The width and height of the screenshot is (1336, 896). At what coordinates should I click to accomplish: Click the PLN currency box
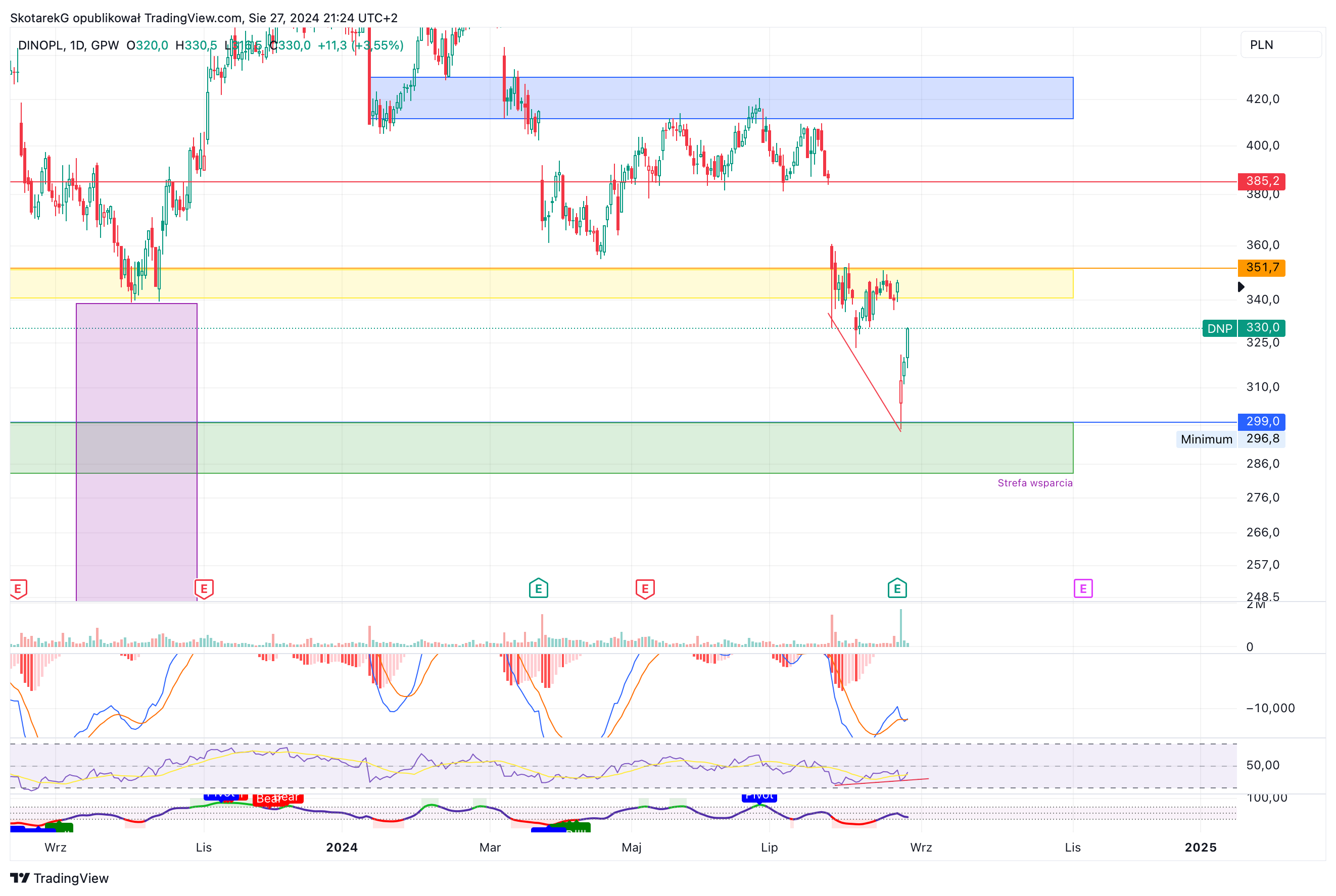[1280, 44]
